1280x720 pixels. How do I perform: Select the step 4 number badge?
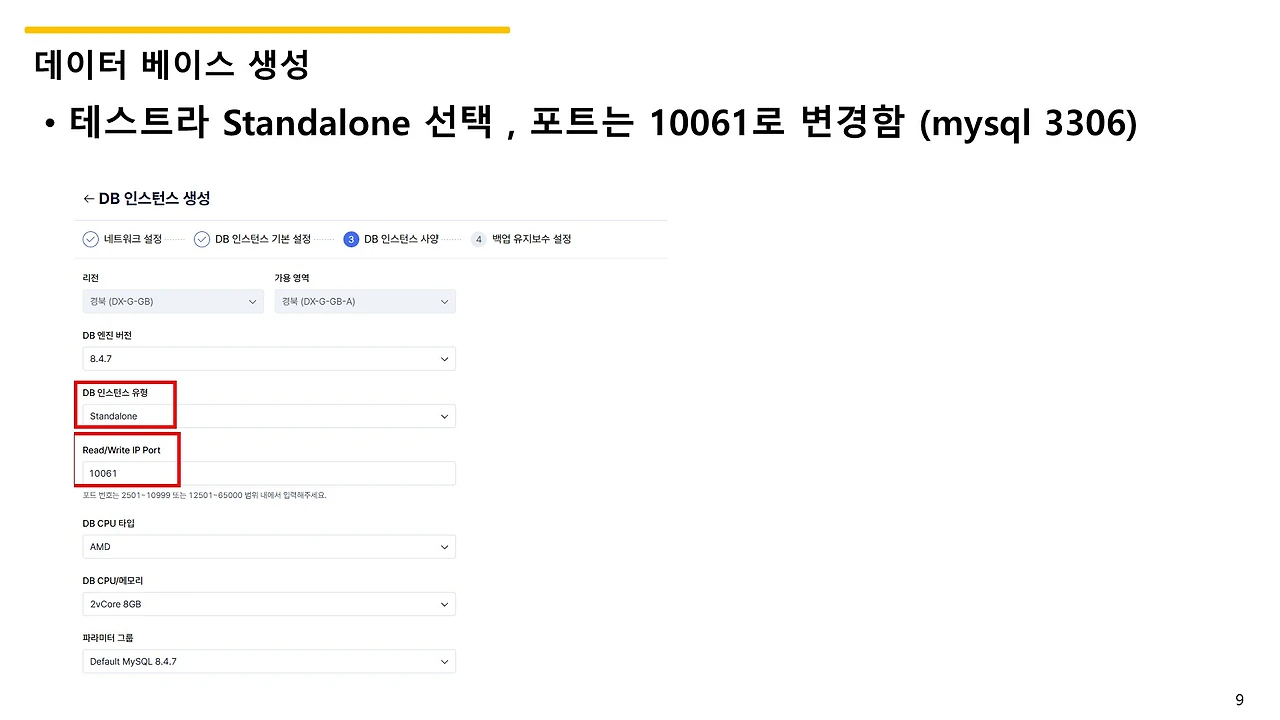tap(479, 239)
